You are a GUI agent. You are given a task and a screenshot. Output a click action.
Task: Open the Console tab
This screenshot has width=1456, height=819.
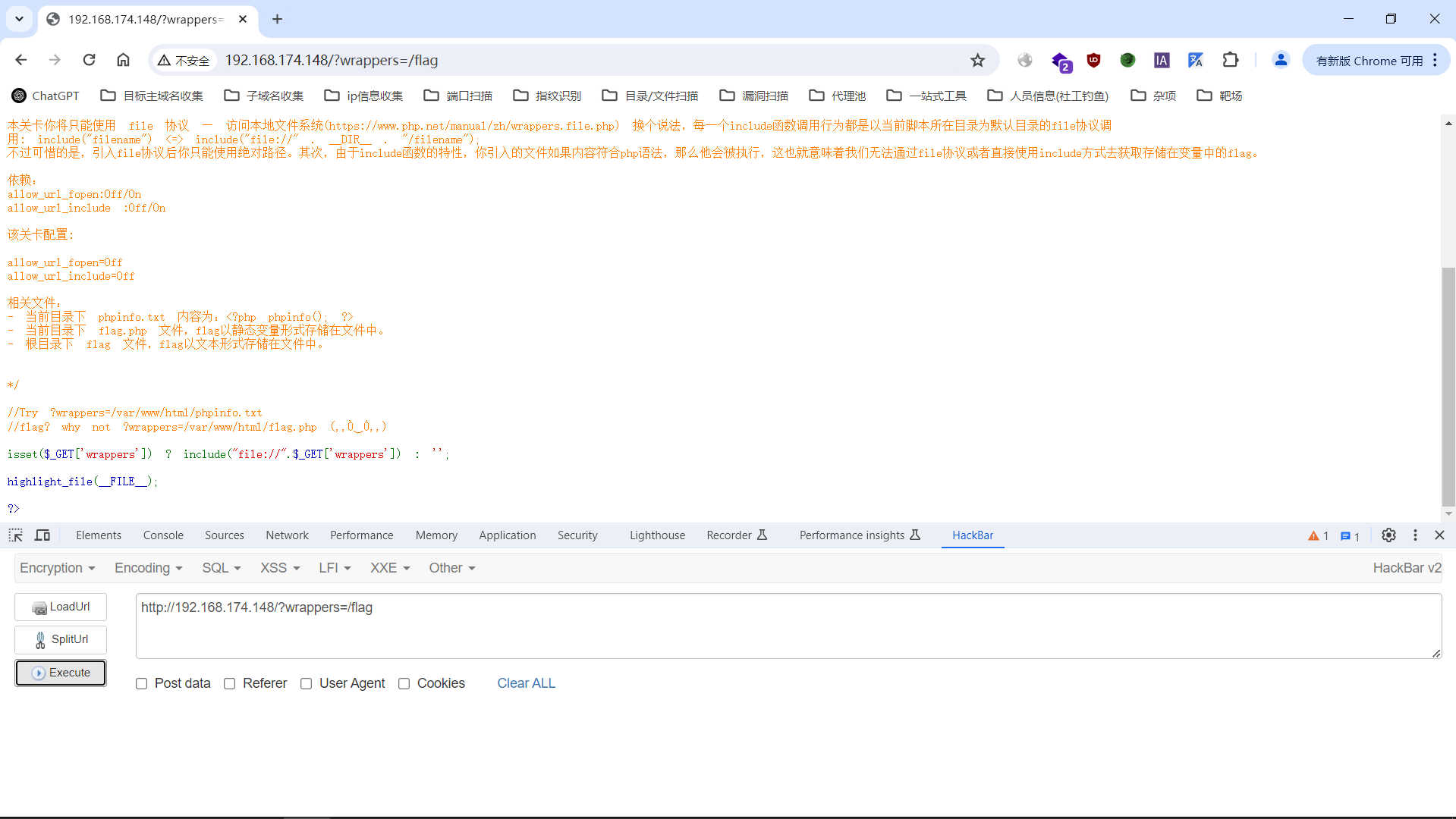(x=163, y=535)
